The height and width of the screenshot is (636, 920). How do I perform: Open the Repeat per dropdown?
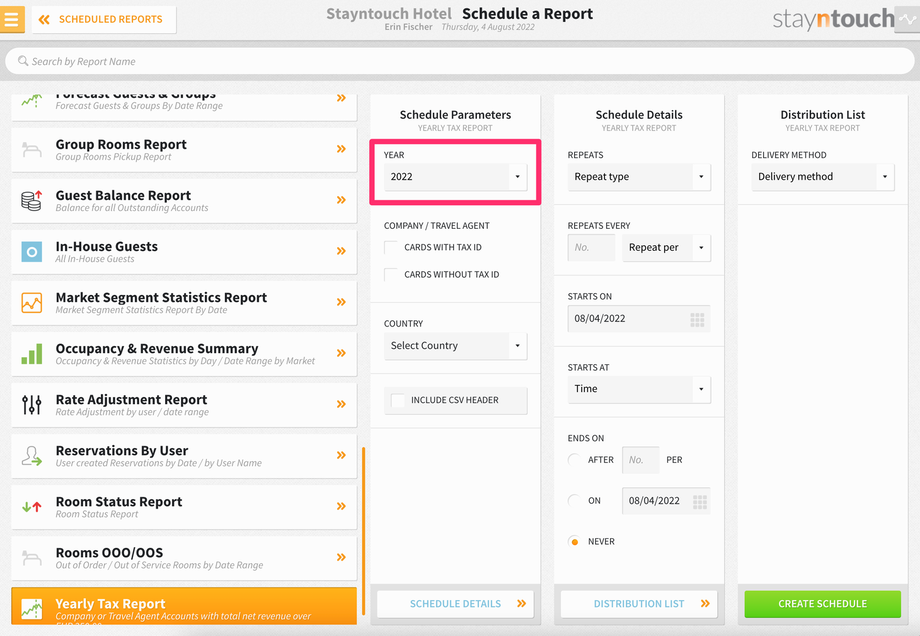[667, 248]
